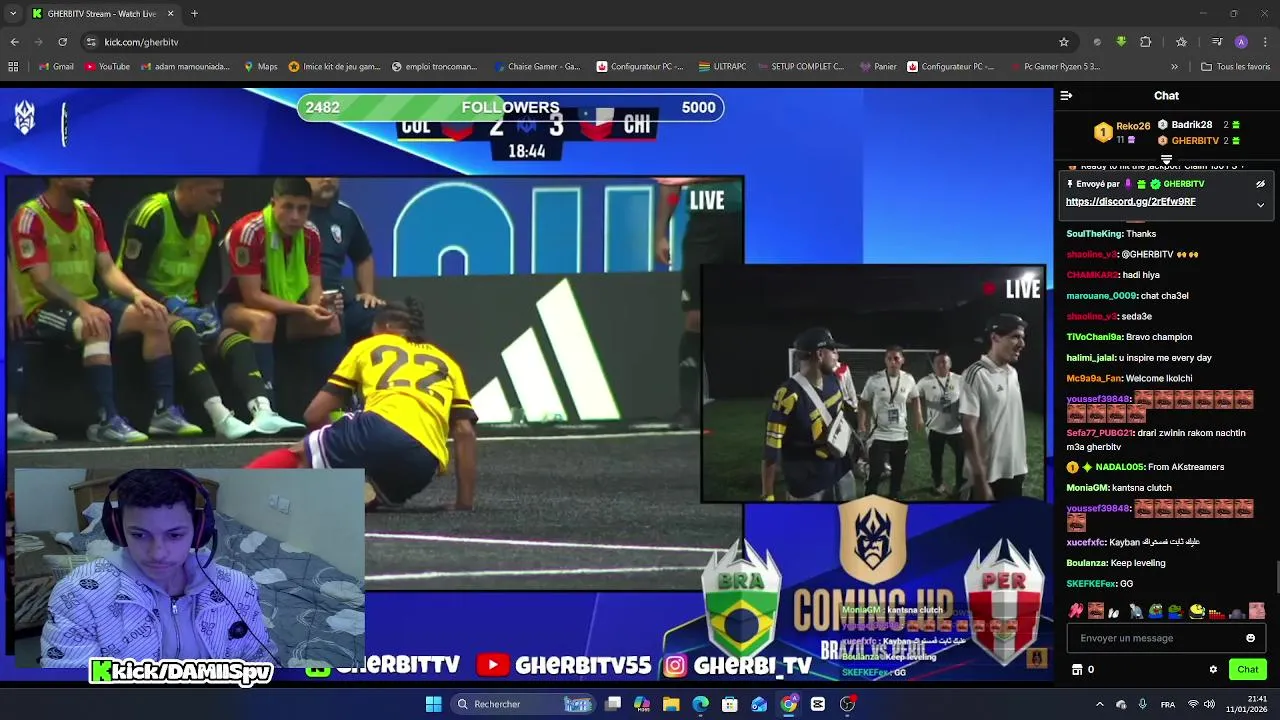Open the emoji picker in chat
The image size is (1280, 720).
tap(1250, 638)
